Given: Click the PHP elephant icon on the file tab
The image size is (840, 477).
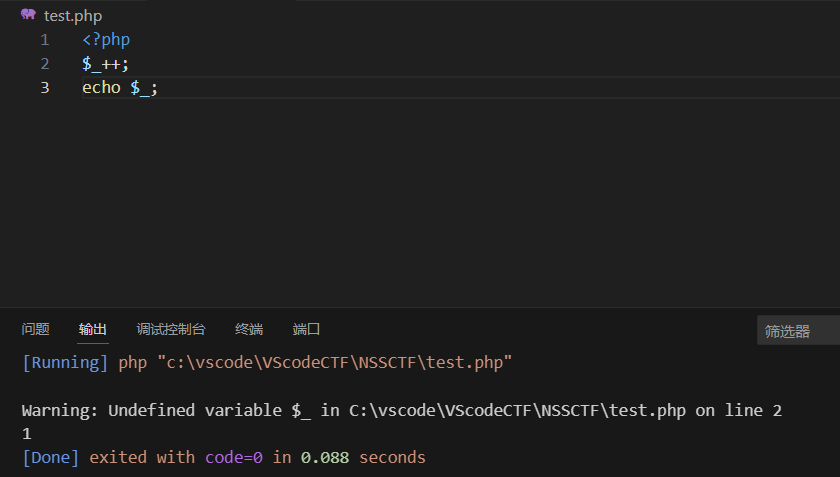Looking at the screenshot, I should tap(28, 15).
